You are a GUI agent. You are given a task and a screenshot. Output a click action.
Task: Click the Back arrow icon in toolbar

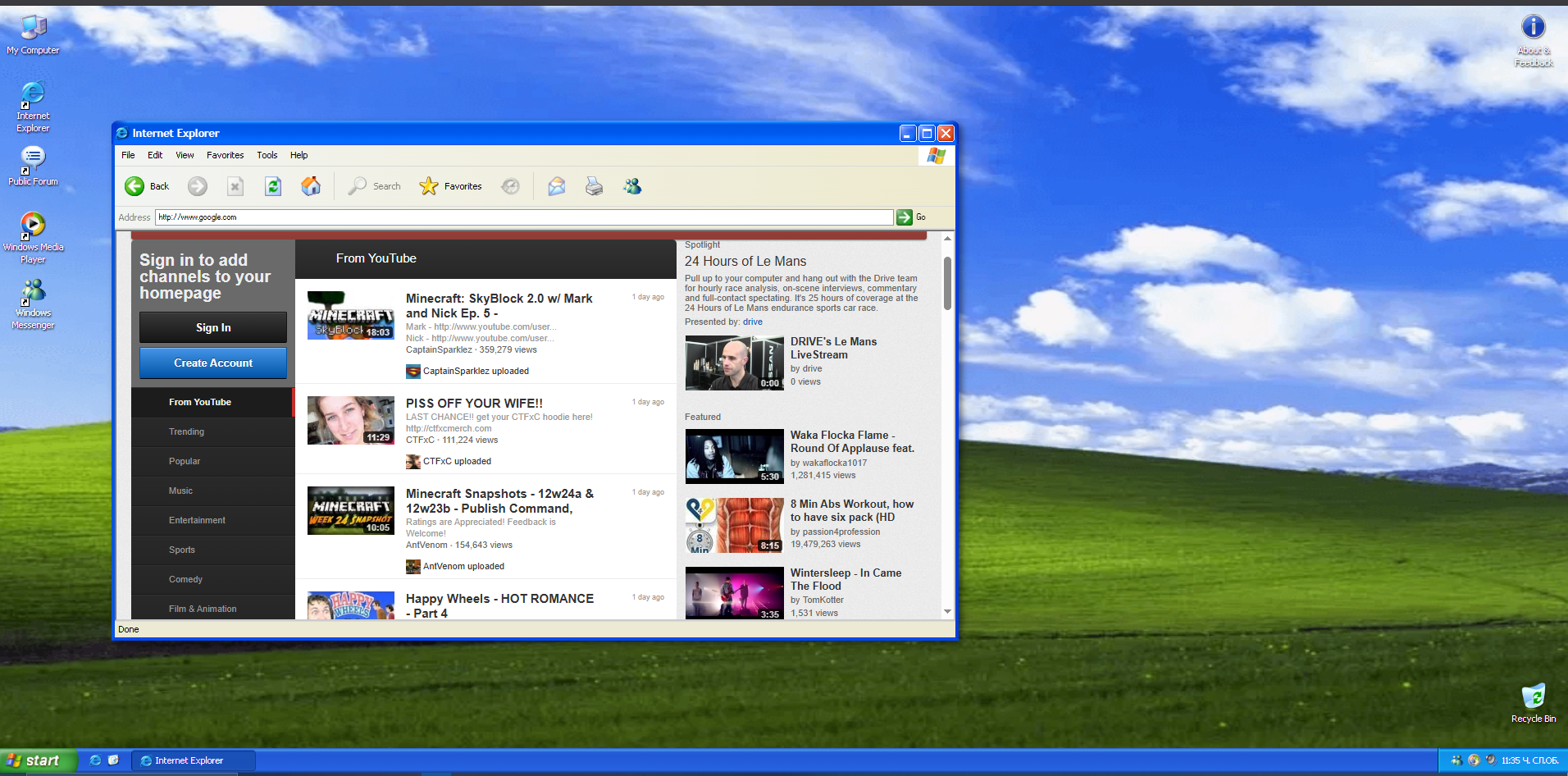point(134,186)
